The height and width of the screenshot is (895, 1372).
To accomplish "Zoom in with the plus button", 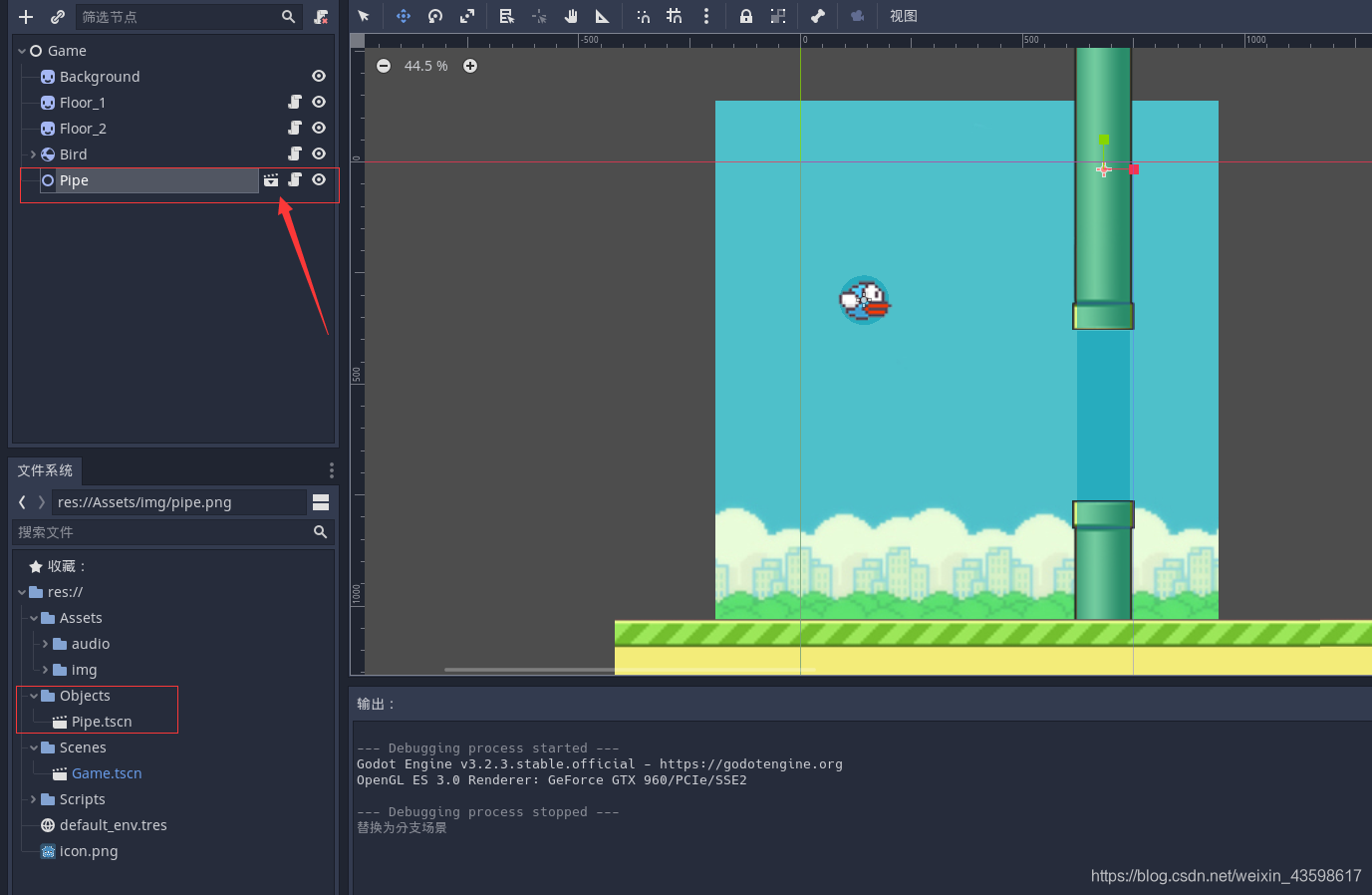I will pos(470,66).
